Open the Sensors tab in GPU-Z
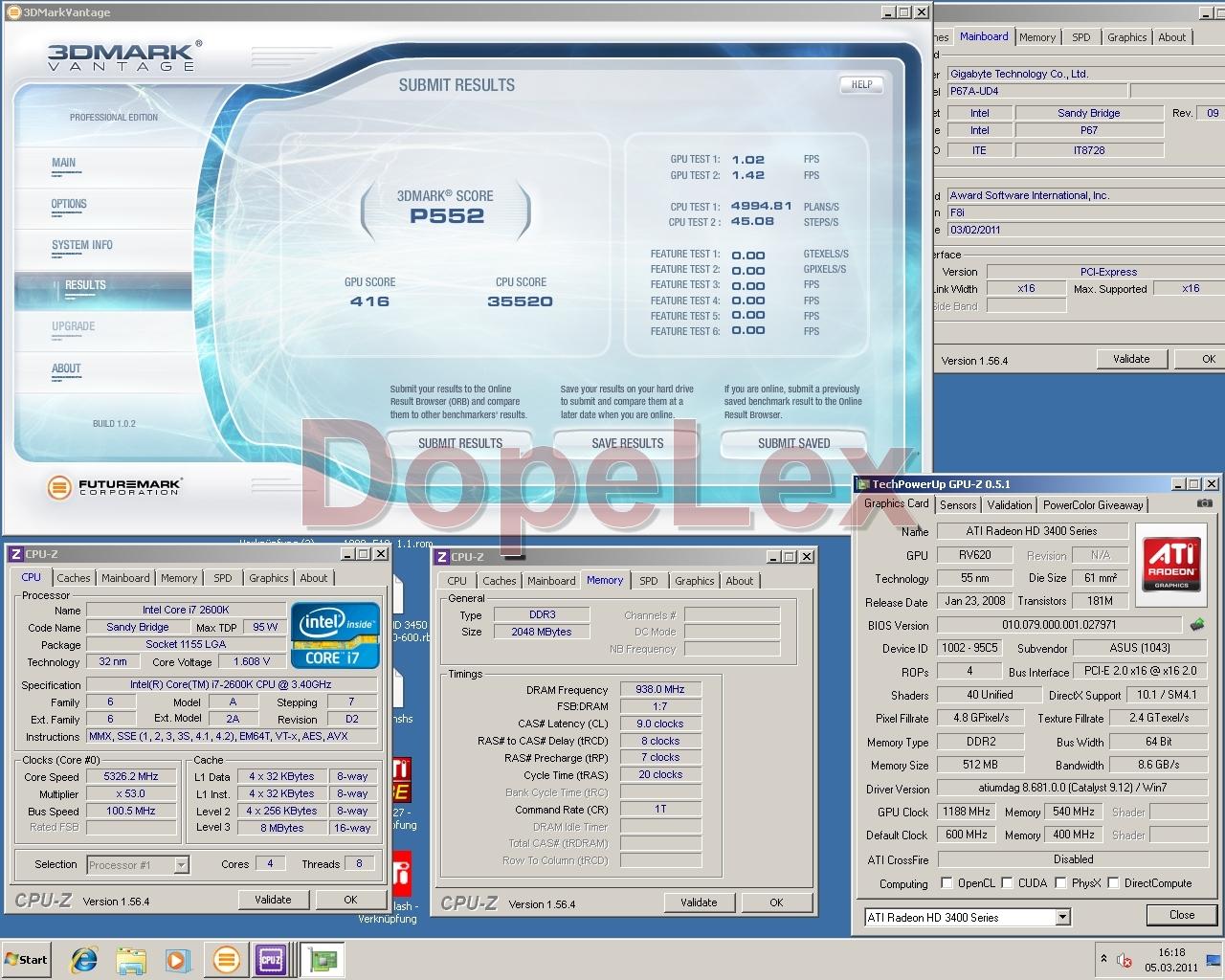Viewport: 1225px width, 980px height. [x=958, y=505]
